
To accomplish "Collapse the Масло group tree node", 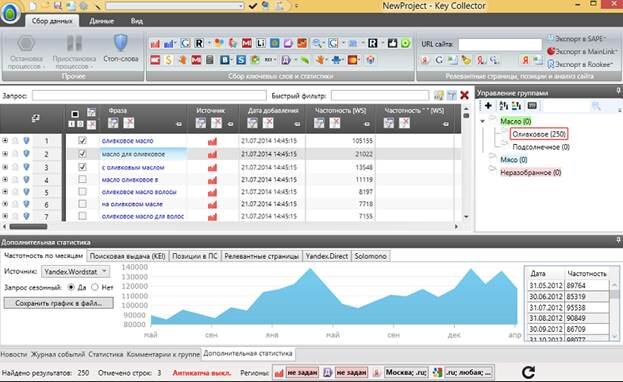I will click(x=483, y=121).
